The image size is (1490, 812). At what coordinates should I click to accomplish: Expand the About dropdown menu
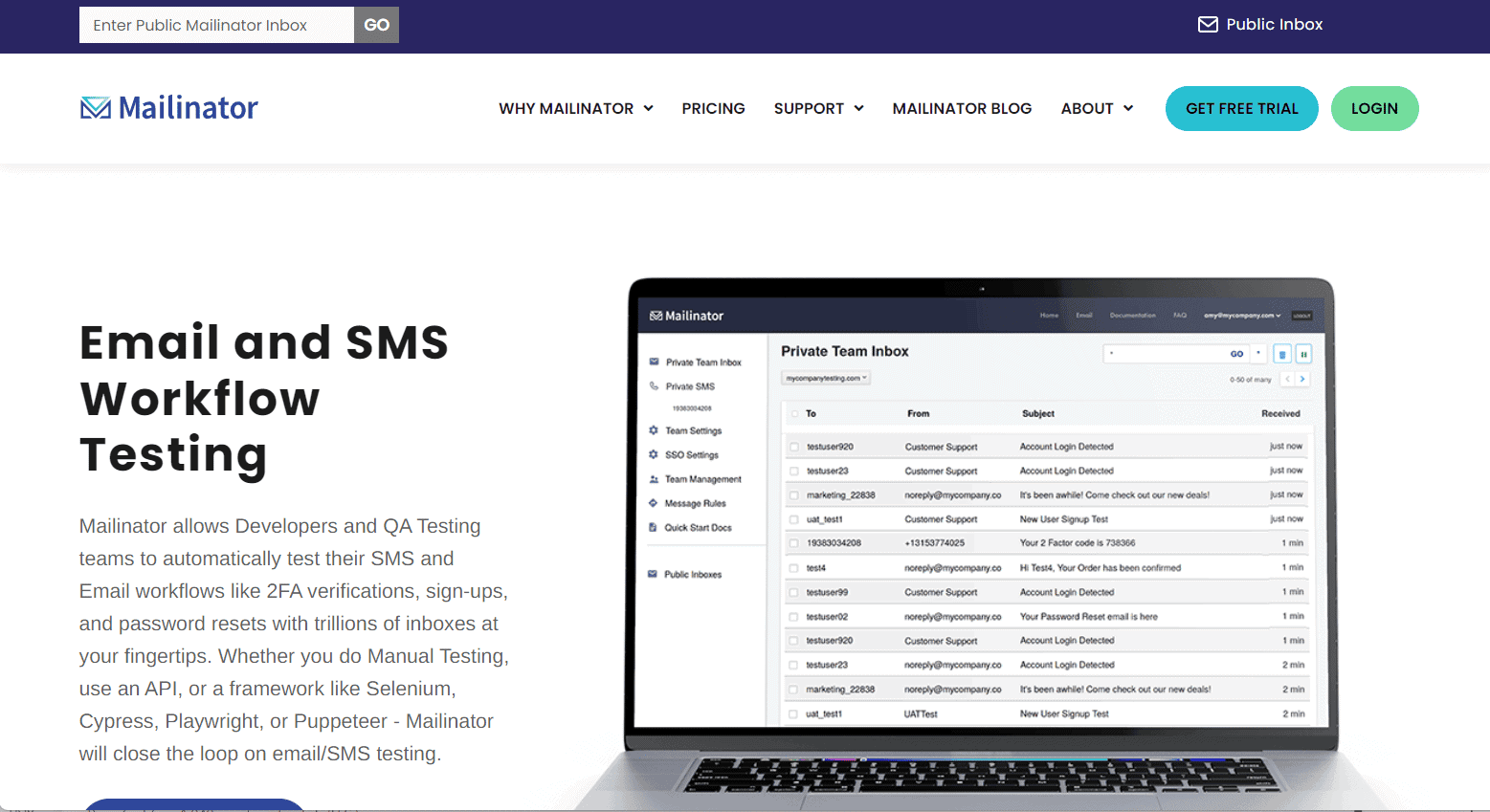coord(1097,109)
